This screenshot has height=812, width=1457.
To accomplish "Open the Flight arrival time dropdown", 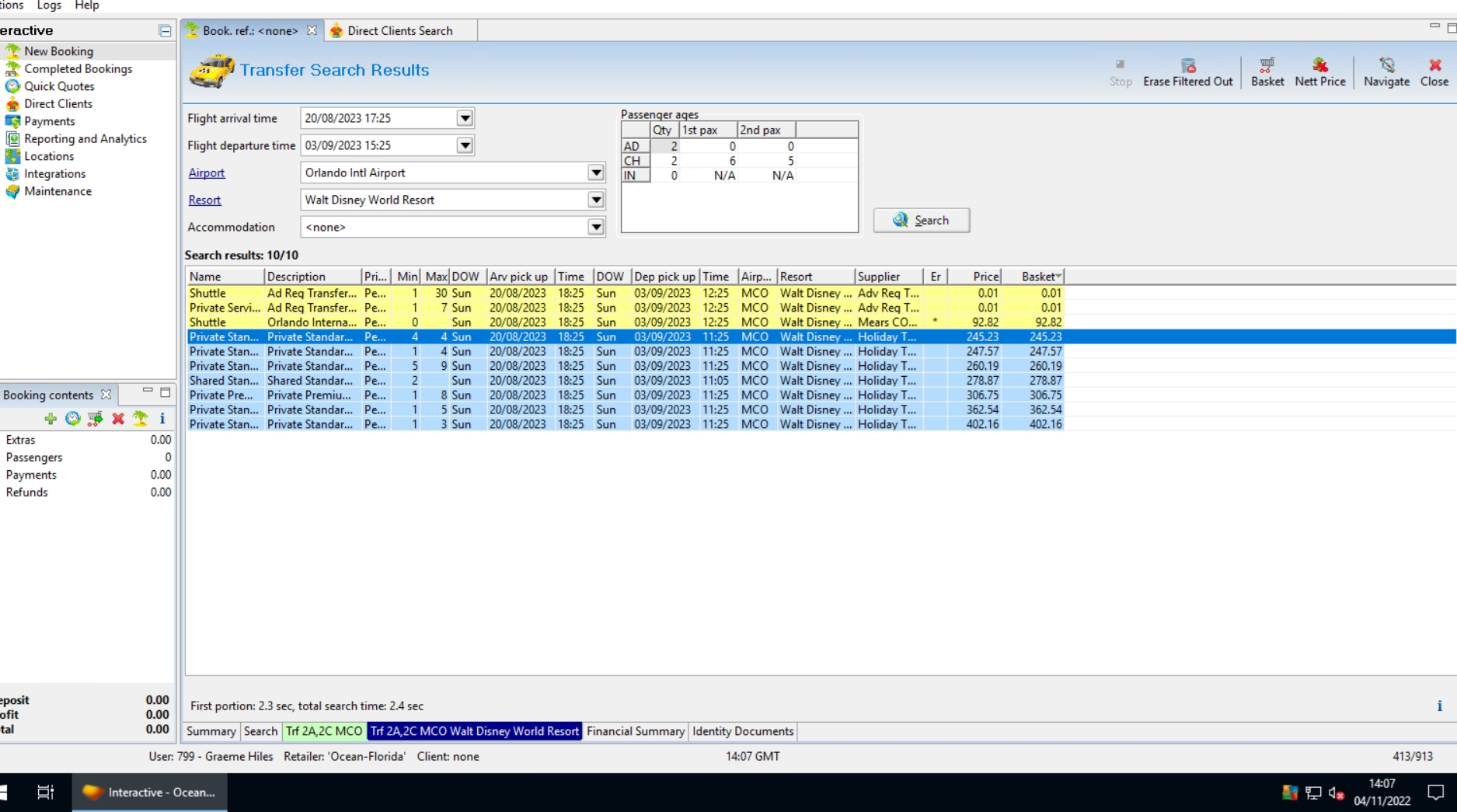I will click(x=465, y=118).
